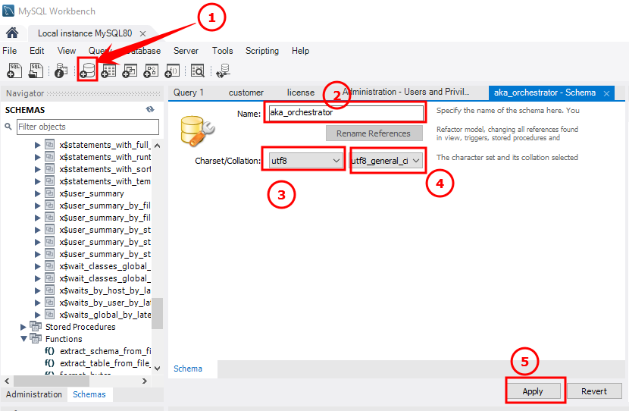Select x$waits_by_user_by_la tree item

pos(105,302)
